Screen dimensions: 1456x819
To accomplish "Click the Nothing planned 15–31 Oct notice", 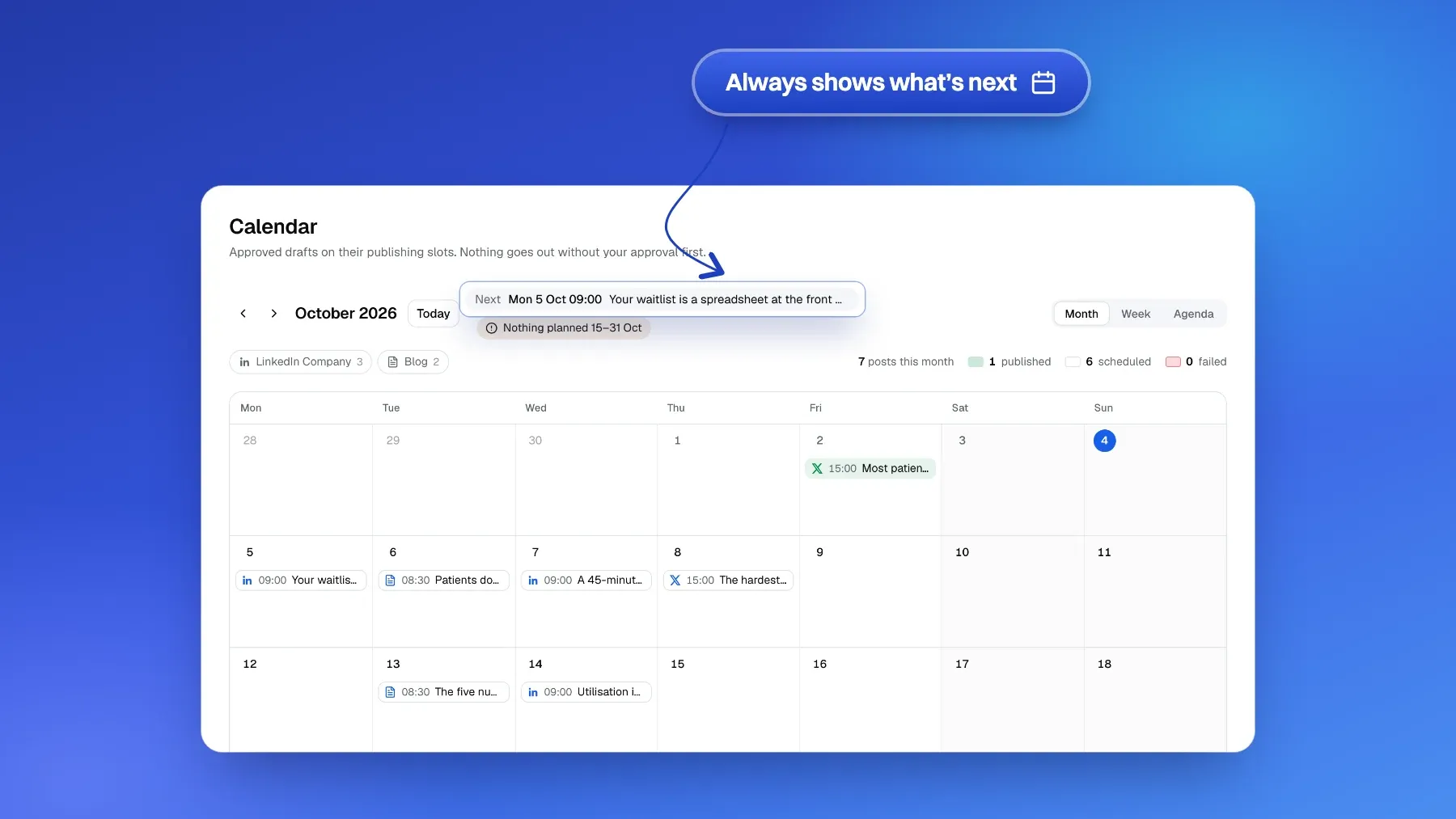I will pos(564,327).
